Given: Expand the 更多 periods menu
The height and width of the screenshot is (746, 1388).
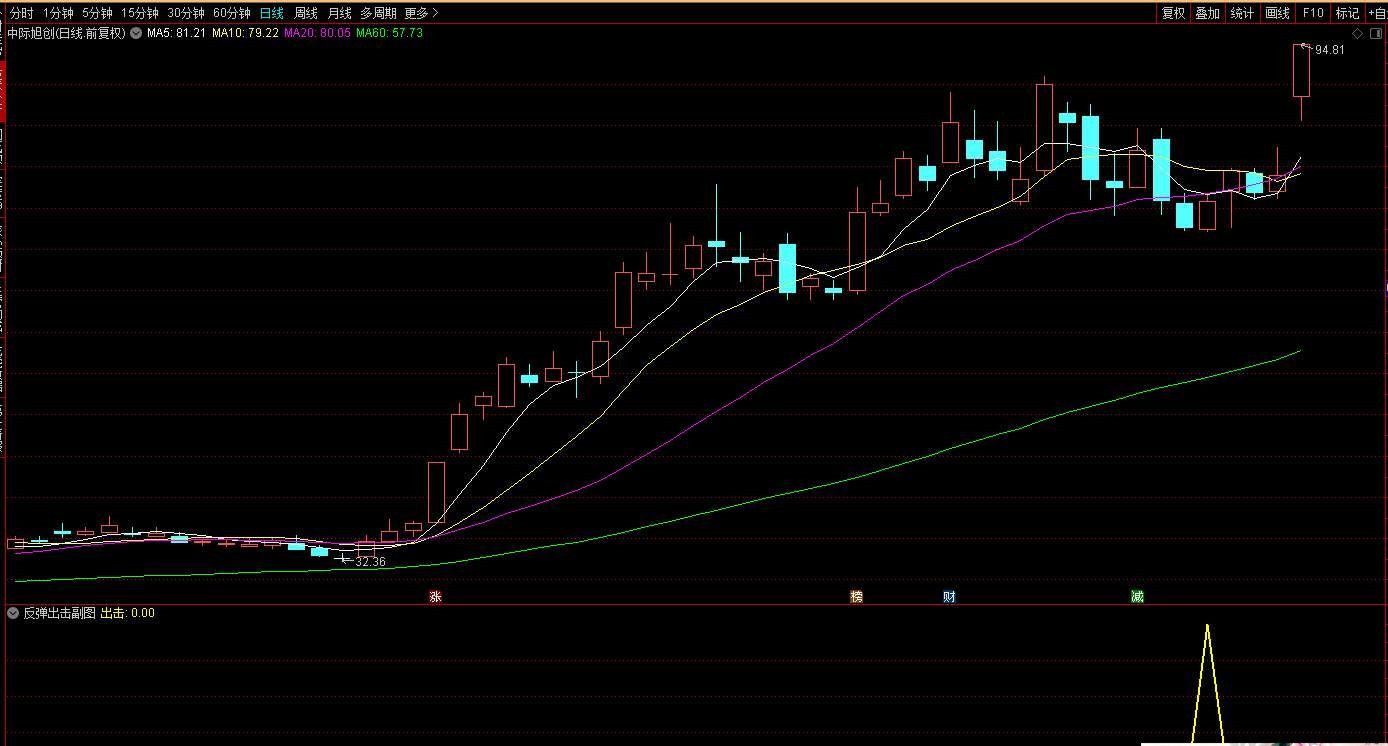Looking at the screenshot, I should [421, 13].
